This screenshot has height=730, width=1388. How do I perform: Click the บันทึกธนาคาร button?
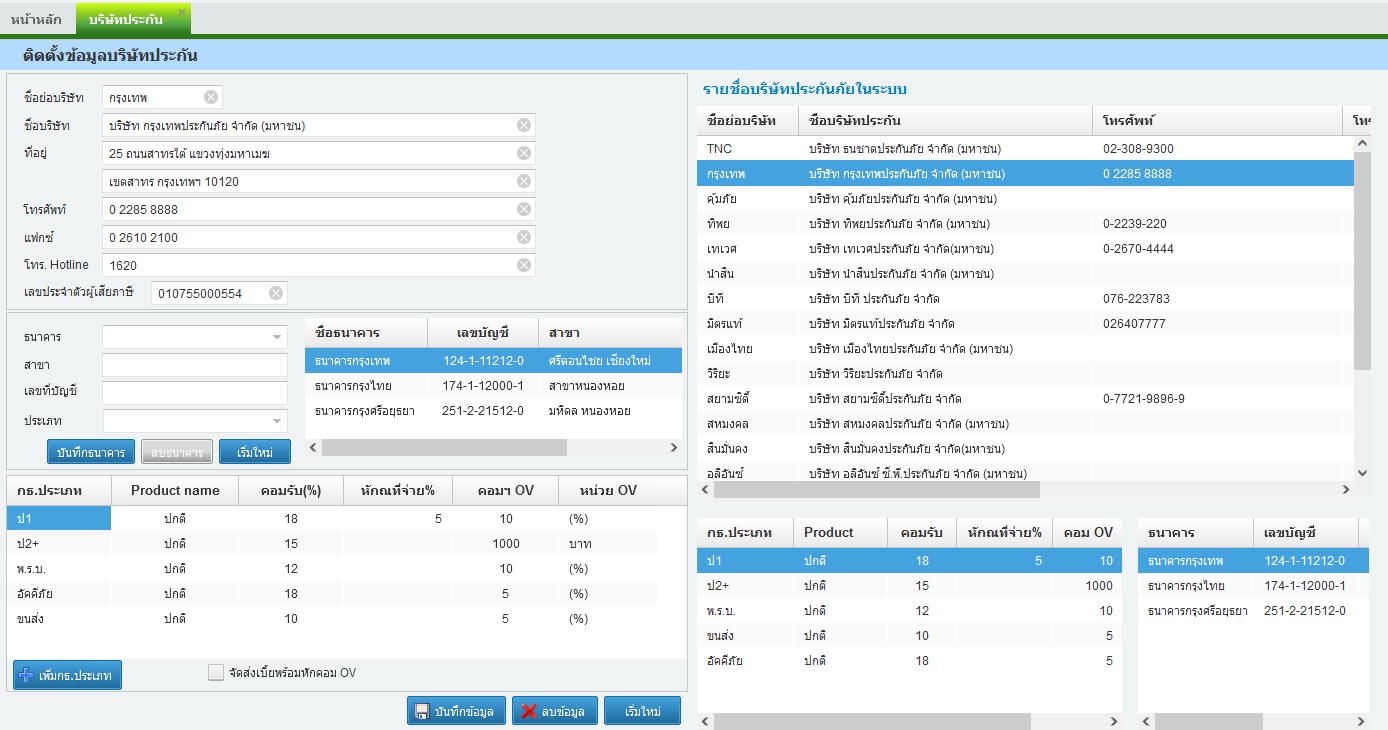[x=91, y=452]
